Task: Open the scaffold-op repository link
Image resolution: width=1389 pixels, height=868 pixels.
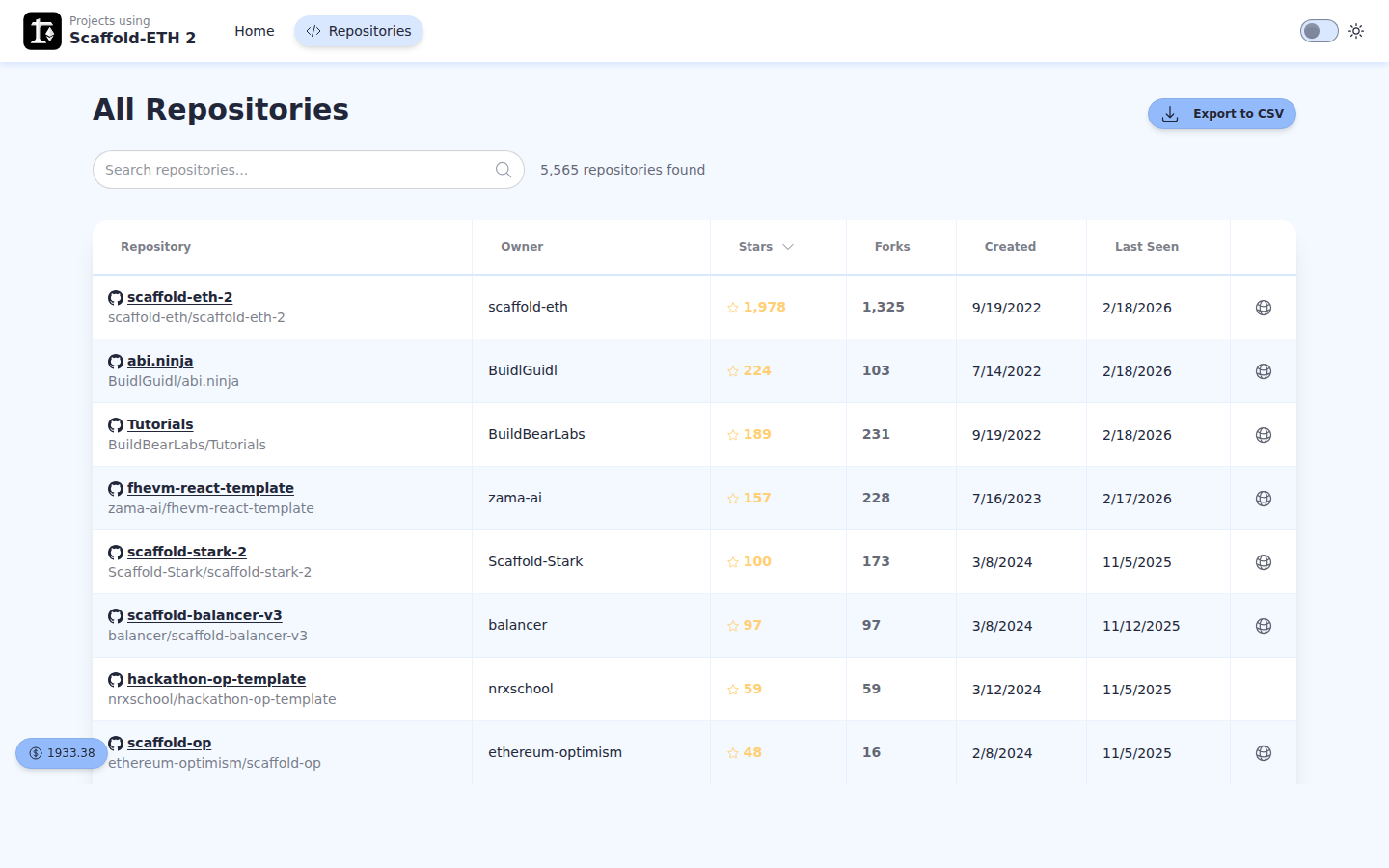Action: point(169,743)
